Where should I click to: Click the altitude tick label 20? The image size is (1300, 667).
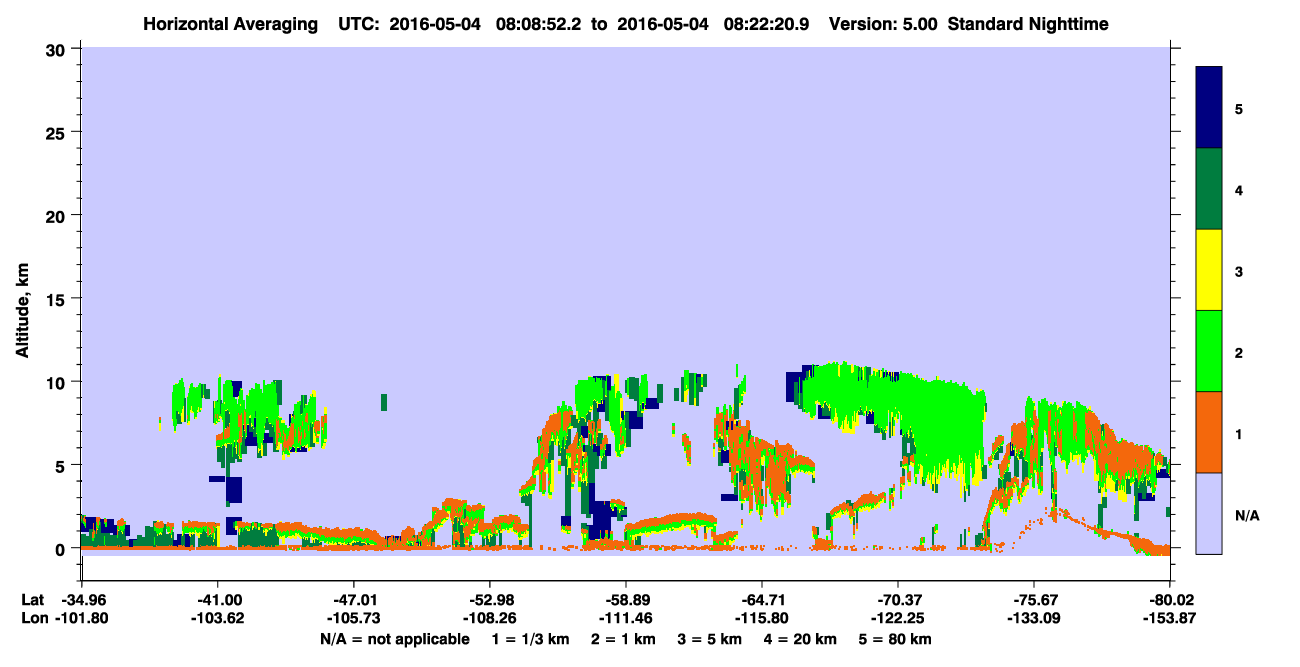58,215
